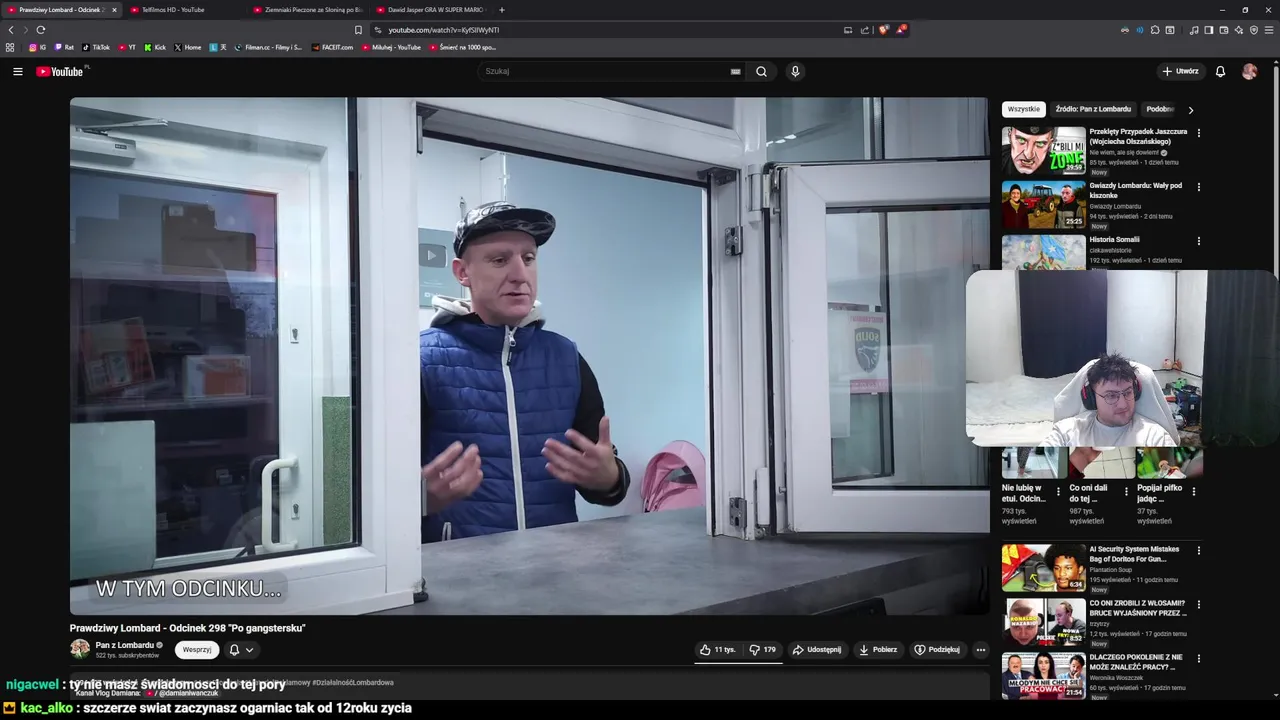
Task: Reload the current page
Action: pyautogui.click(x=40, y=30)
